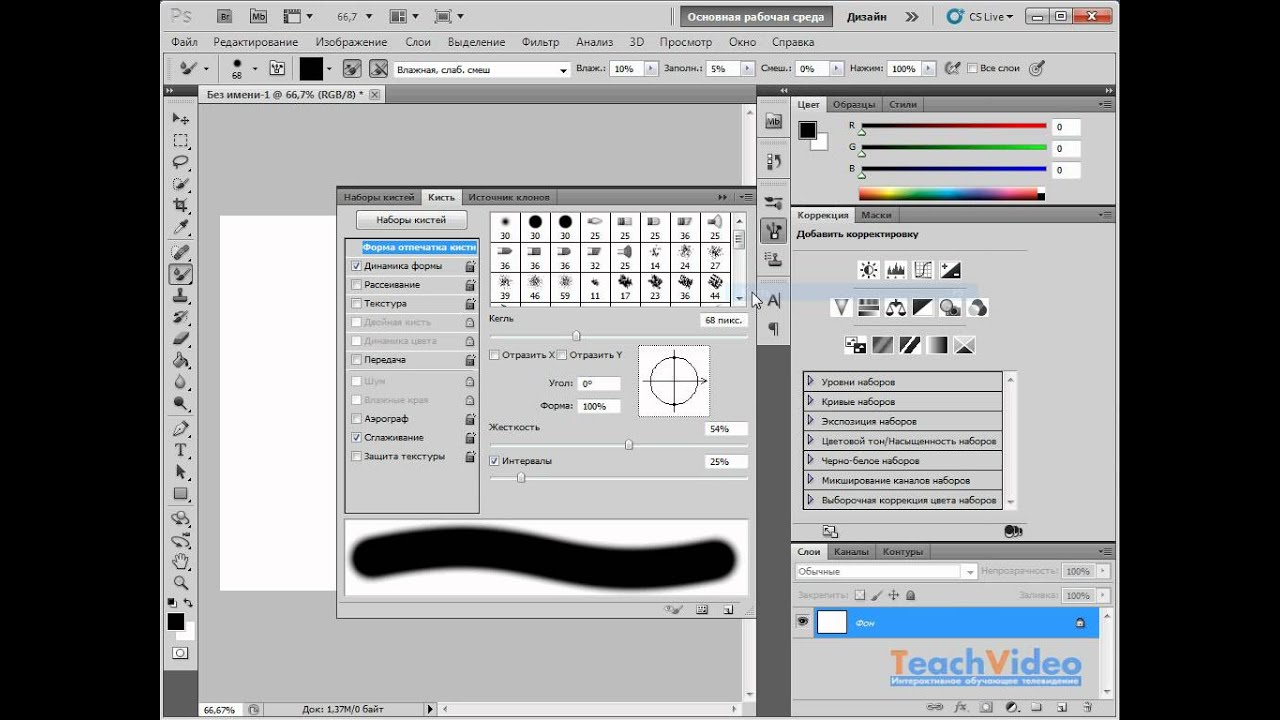Click the 'Кегль' size slider handle
Viewport: 1280px width, 720px height.
[576, 336]
